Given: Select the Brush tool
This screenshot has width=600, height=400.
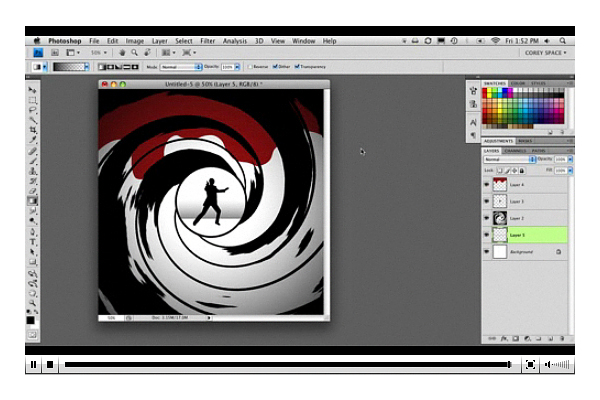Looking at the screenshot, I should click(33, 161).
